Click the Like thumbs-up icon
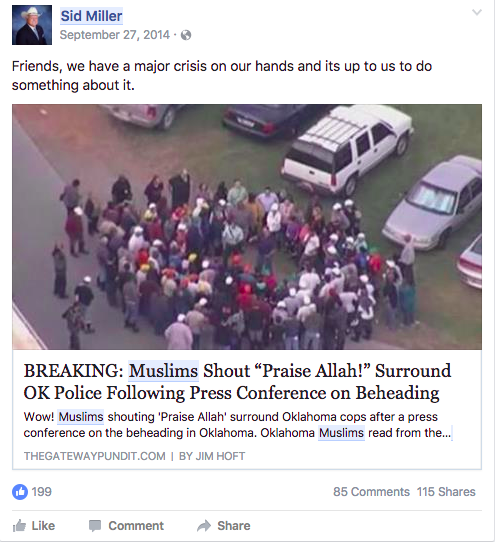 [x=19, y=526]
